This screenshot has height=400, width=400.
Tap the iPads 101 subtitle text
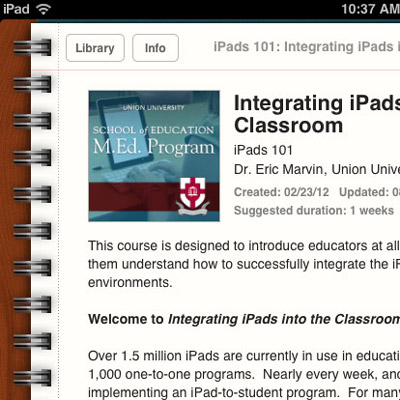pyautogui.click(x=263, y=150)
